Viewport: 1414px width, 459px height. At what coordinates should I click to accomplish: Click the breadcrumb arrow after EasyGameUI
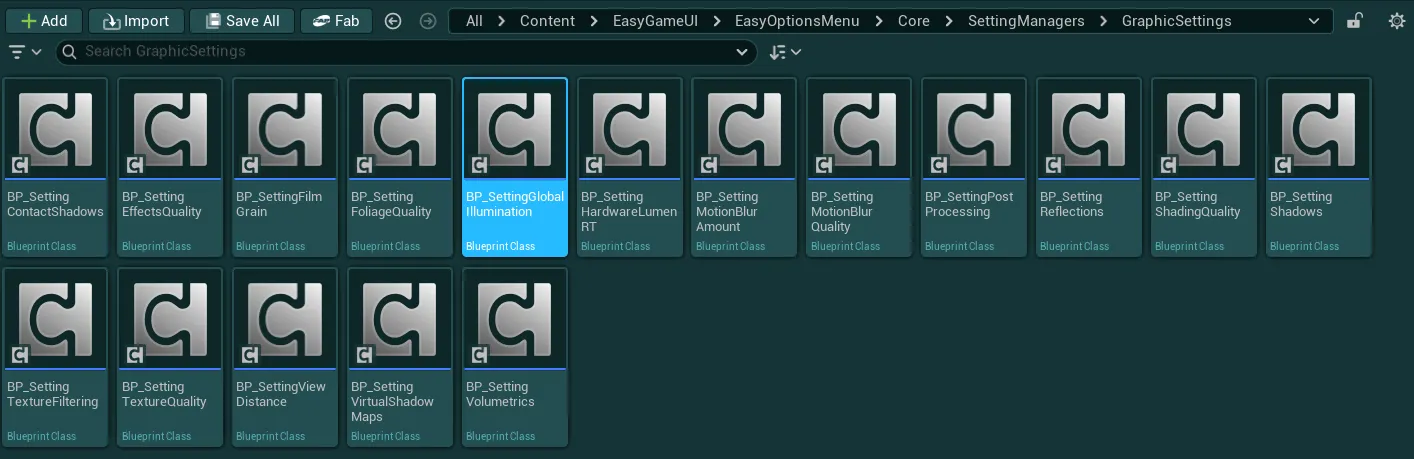pyautogui.click(x=717, y=21)
